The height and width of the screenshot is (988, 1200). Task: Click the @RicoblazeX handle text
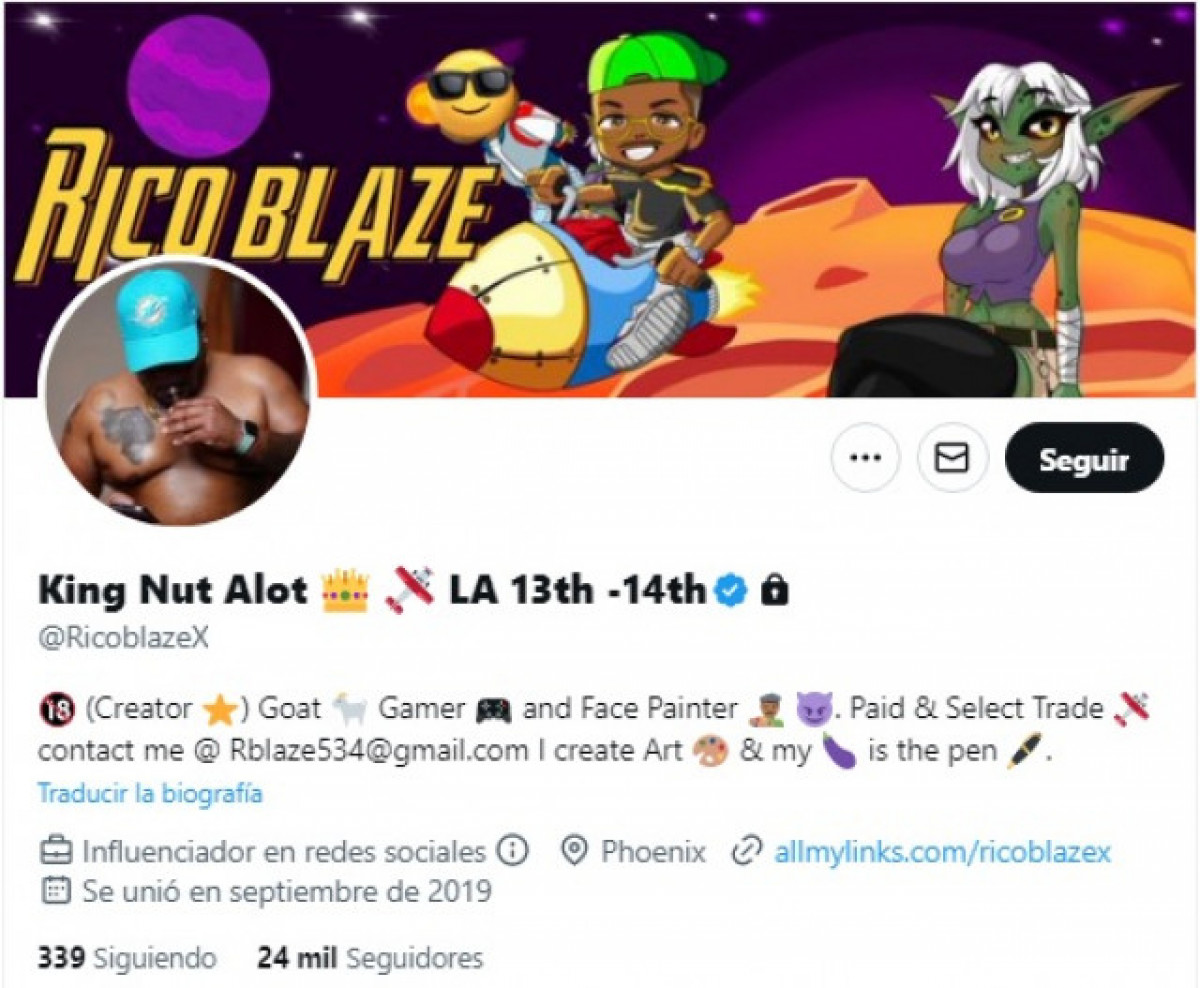(x=123, y=639)
